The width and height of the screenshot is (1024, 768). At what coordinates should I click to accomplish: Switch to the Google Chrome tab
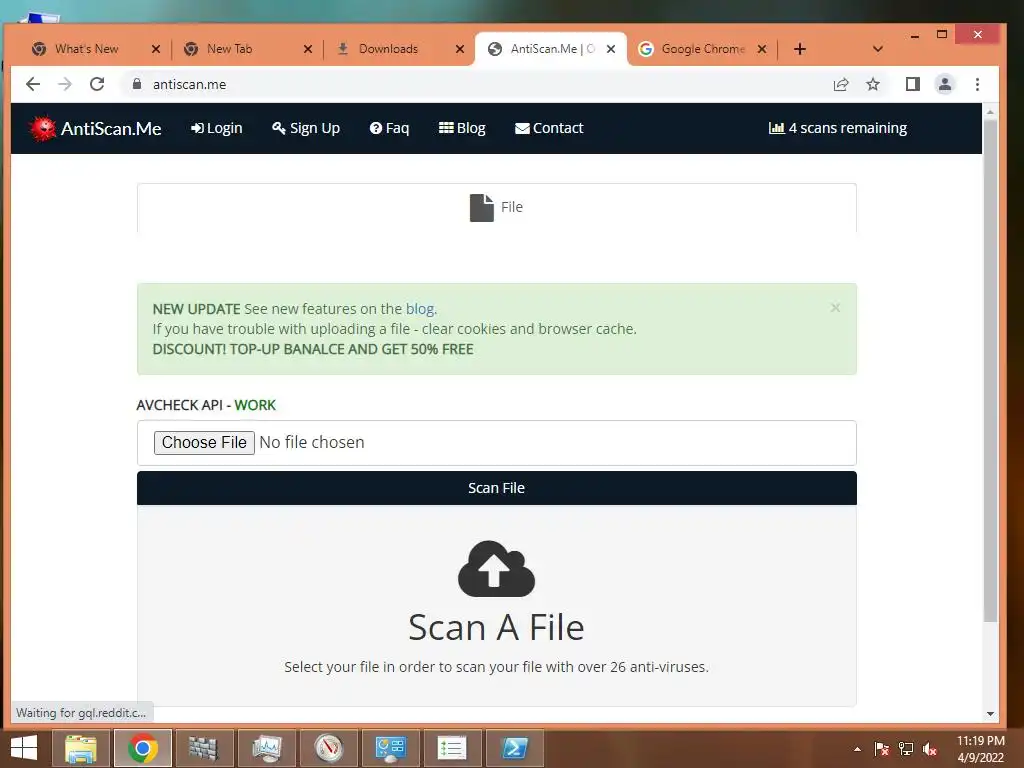pyautogui.click(x=703, y=49)
